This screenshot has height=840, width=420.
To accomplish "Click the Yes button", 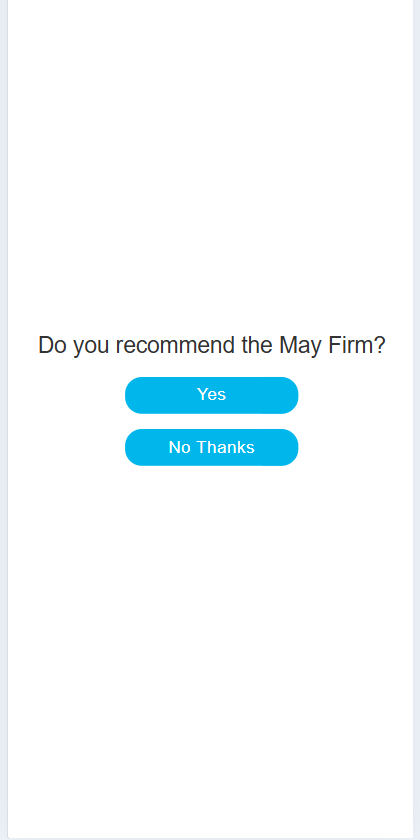I will 212,395.
